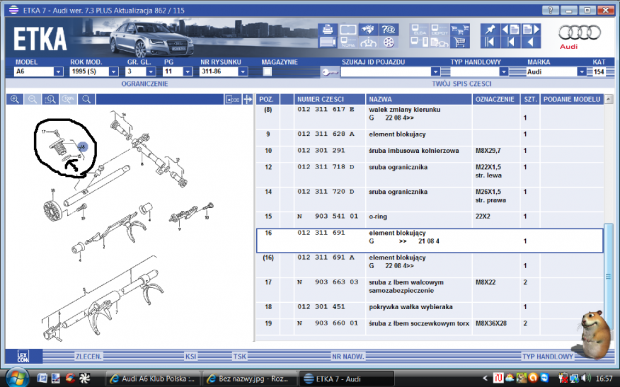Click the zoom in magnifier icon
This screenshot has width=620, height=387.
tap(15, 99)
